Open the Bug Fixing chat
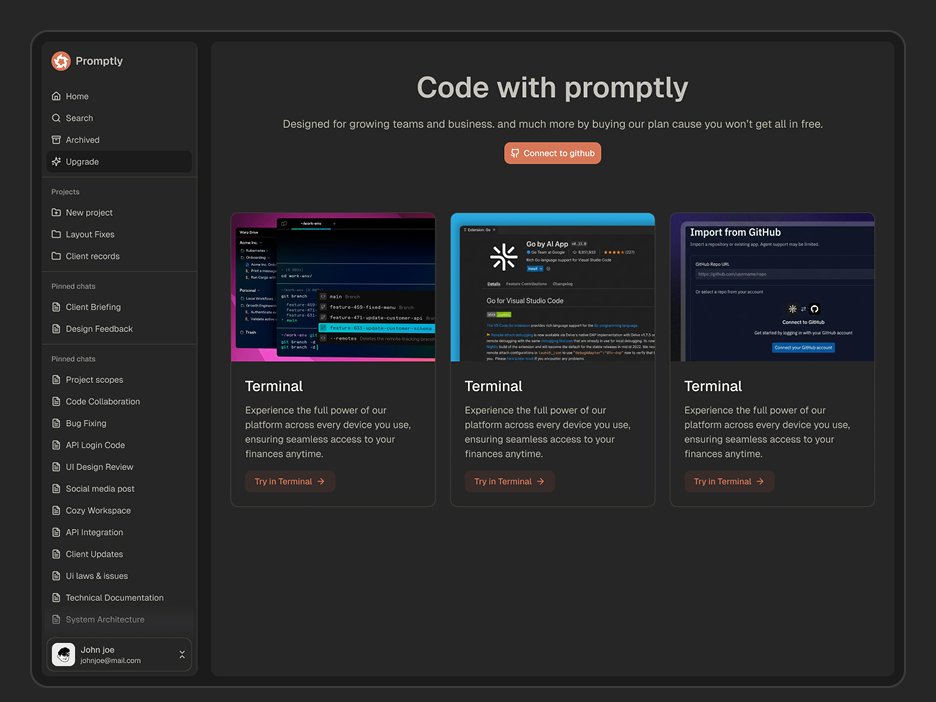The width and height of the screenshot is (936, 702). click(x=119, y=423)
